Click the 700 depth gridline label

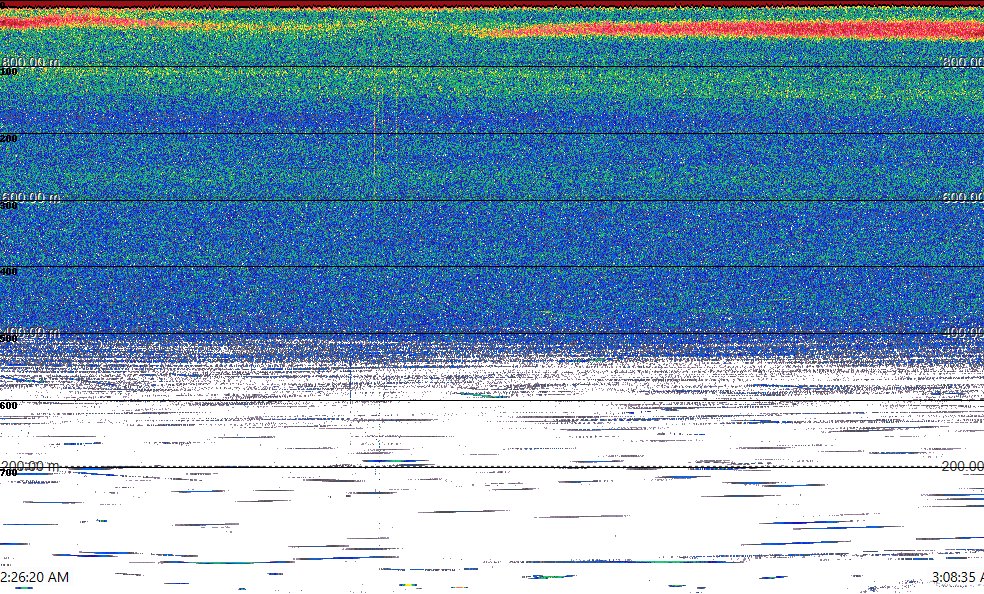tap(9, 472)
